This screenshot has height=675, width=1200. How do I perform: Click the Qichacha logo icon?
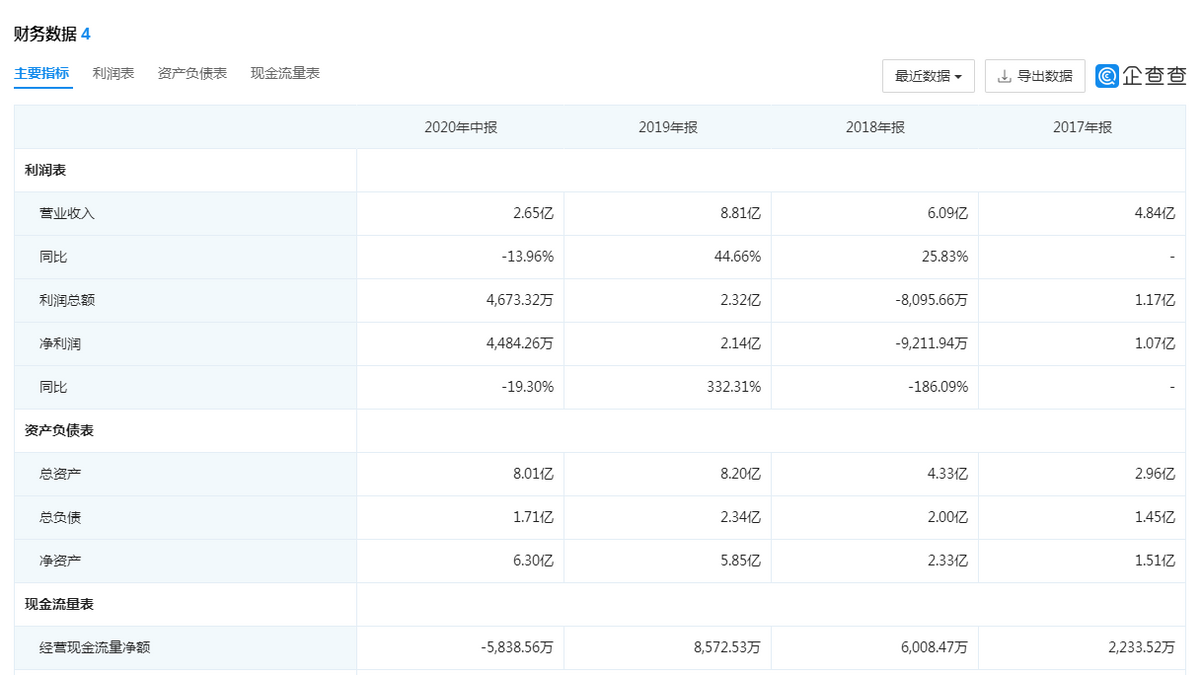coord(1107,76)
